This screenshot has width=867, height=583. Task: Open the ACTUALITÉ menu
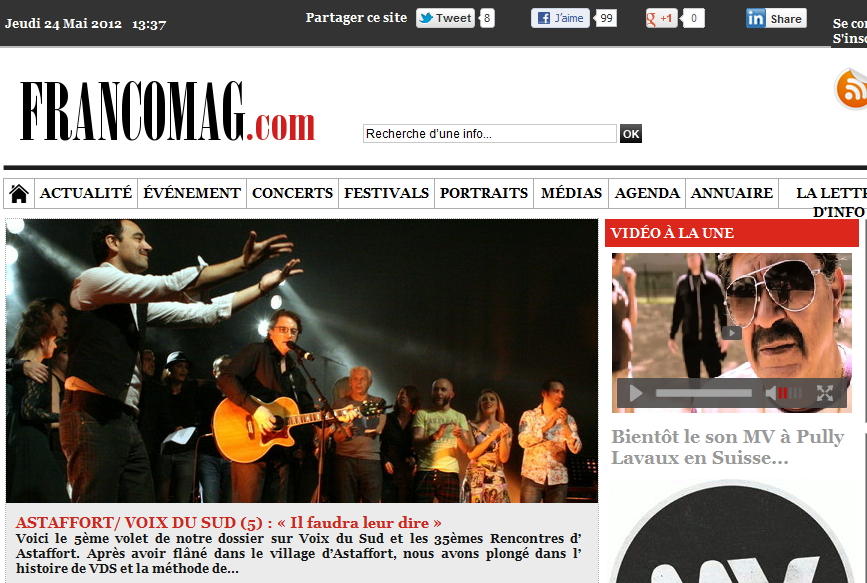(x=86, y=193)
